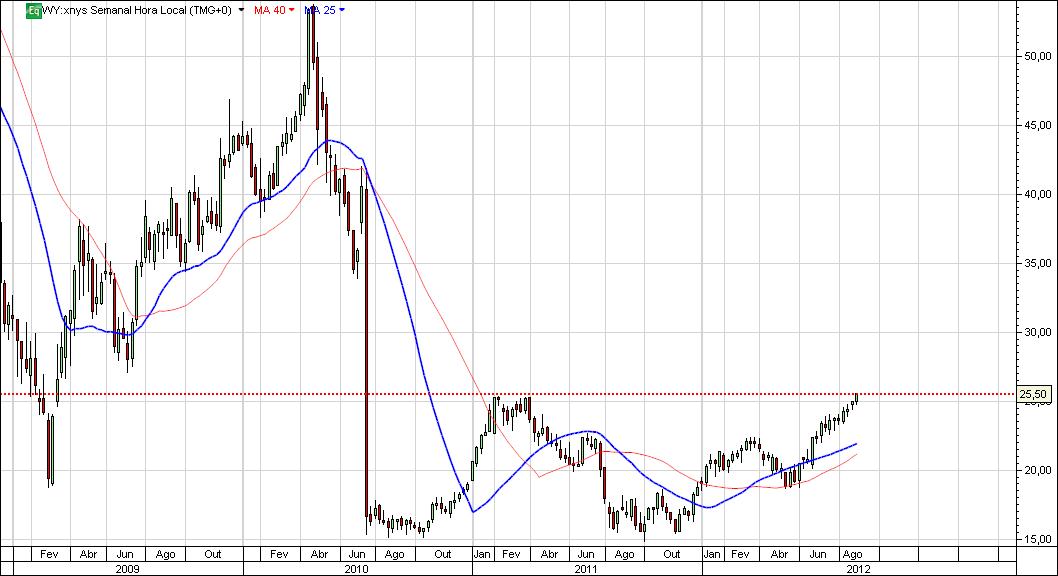Click the Abr label above year 2010
1058x576 pixels.
click(319, 554)
